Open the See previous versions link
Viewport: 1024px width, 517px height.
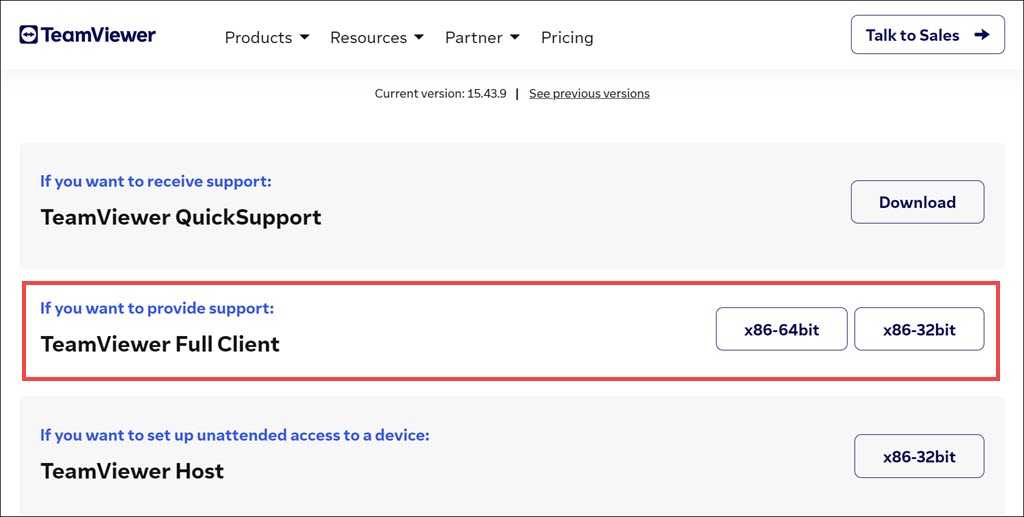click(x=589, y=94)
